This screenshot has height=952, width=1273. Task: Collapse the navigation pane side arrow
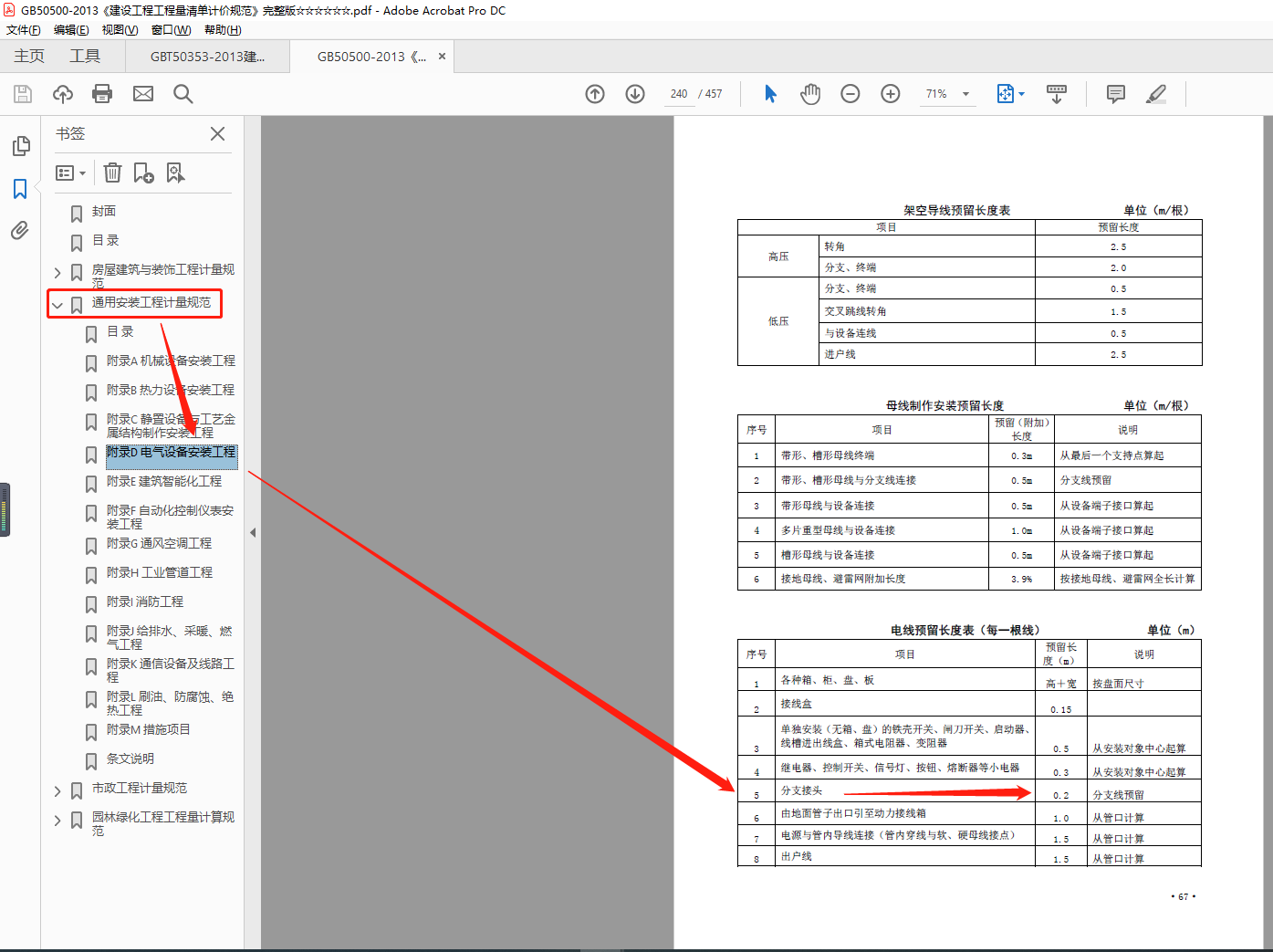pos(253,532)
